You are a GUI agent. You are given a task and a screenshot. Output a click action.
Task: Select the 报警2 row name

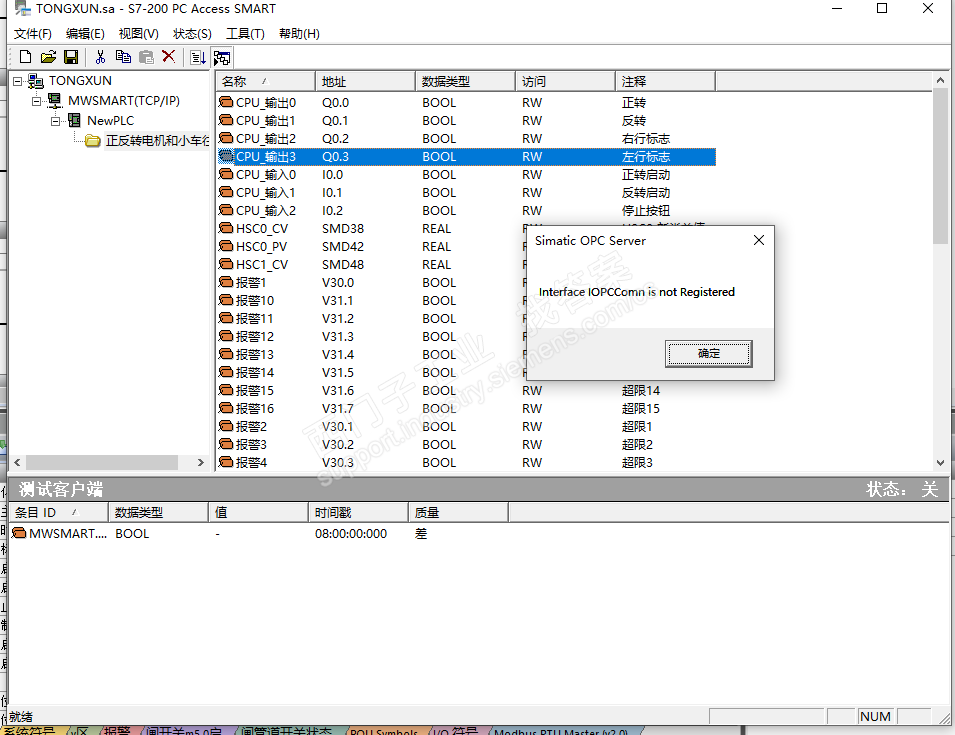coord(251,426)
